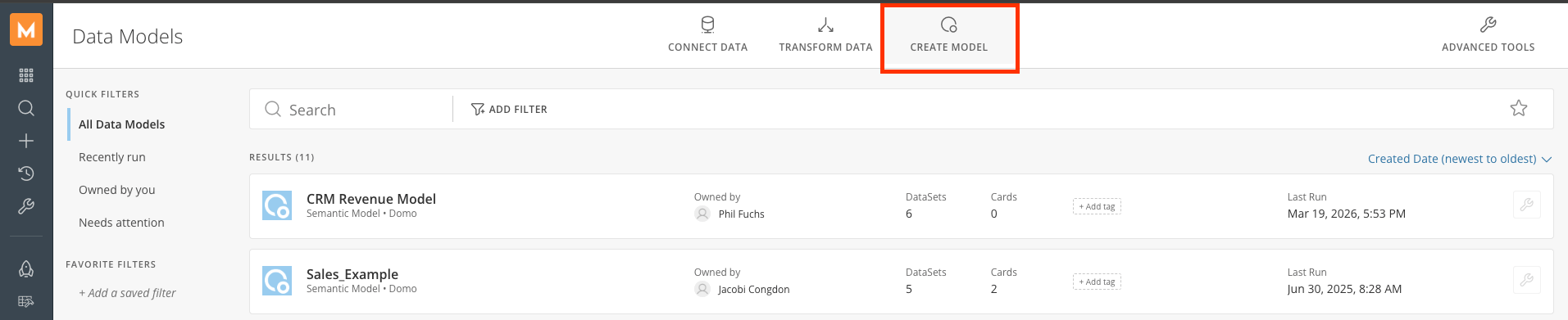This screenshot has width=1568, height=320.
Task: Click owner name Jacobi Congdon
Action: (x=754, y=289)
